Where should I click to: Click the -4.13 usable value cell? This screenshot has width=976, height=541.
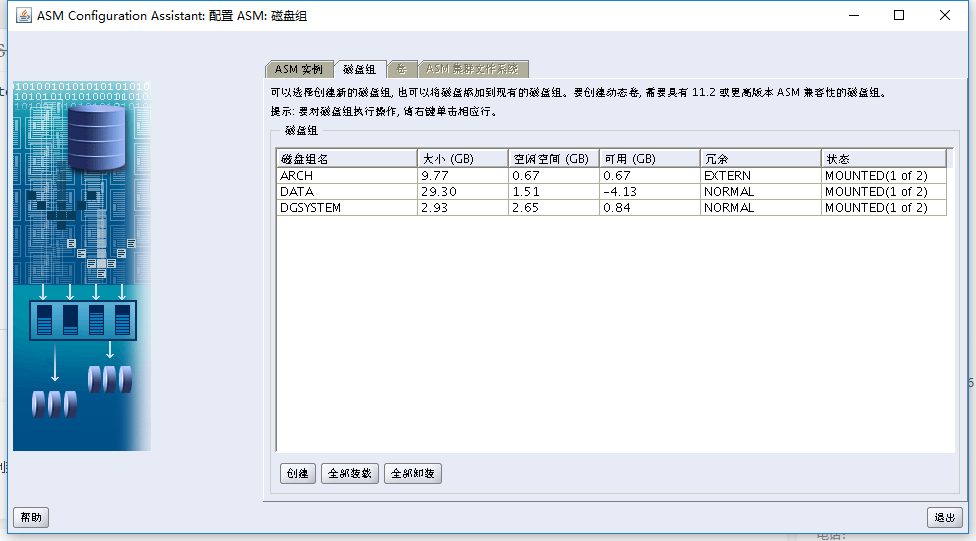click(x=649, y=192)
